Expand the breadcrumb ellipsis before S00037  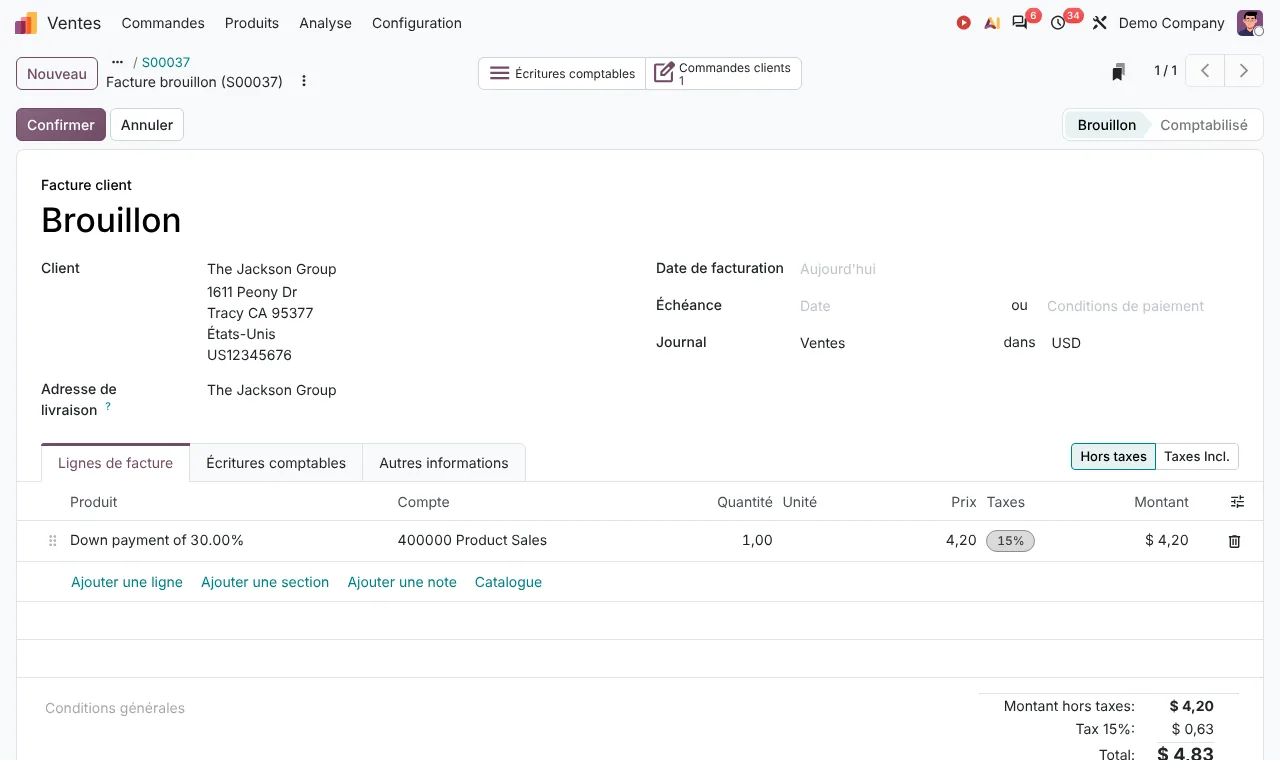click(117, 62)
